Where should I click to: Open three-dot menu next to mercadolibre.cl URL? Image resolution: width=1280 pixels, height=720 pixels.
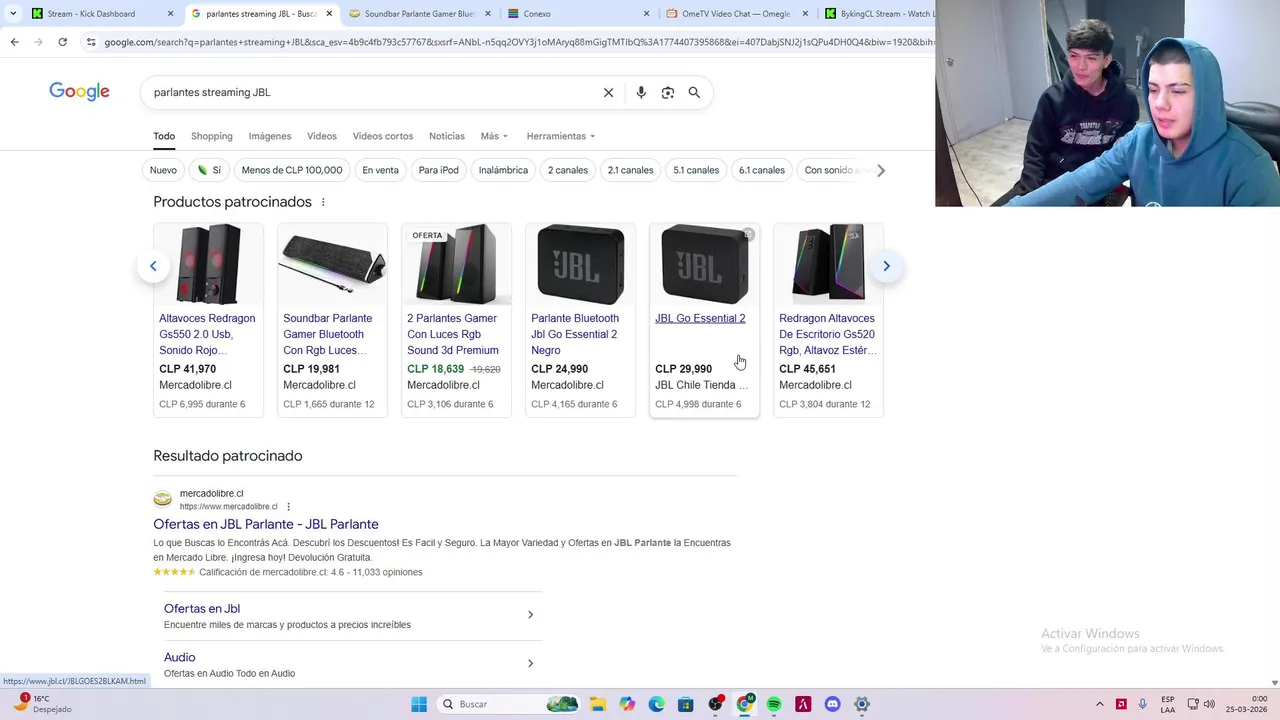coord(288,507)
